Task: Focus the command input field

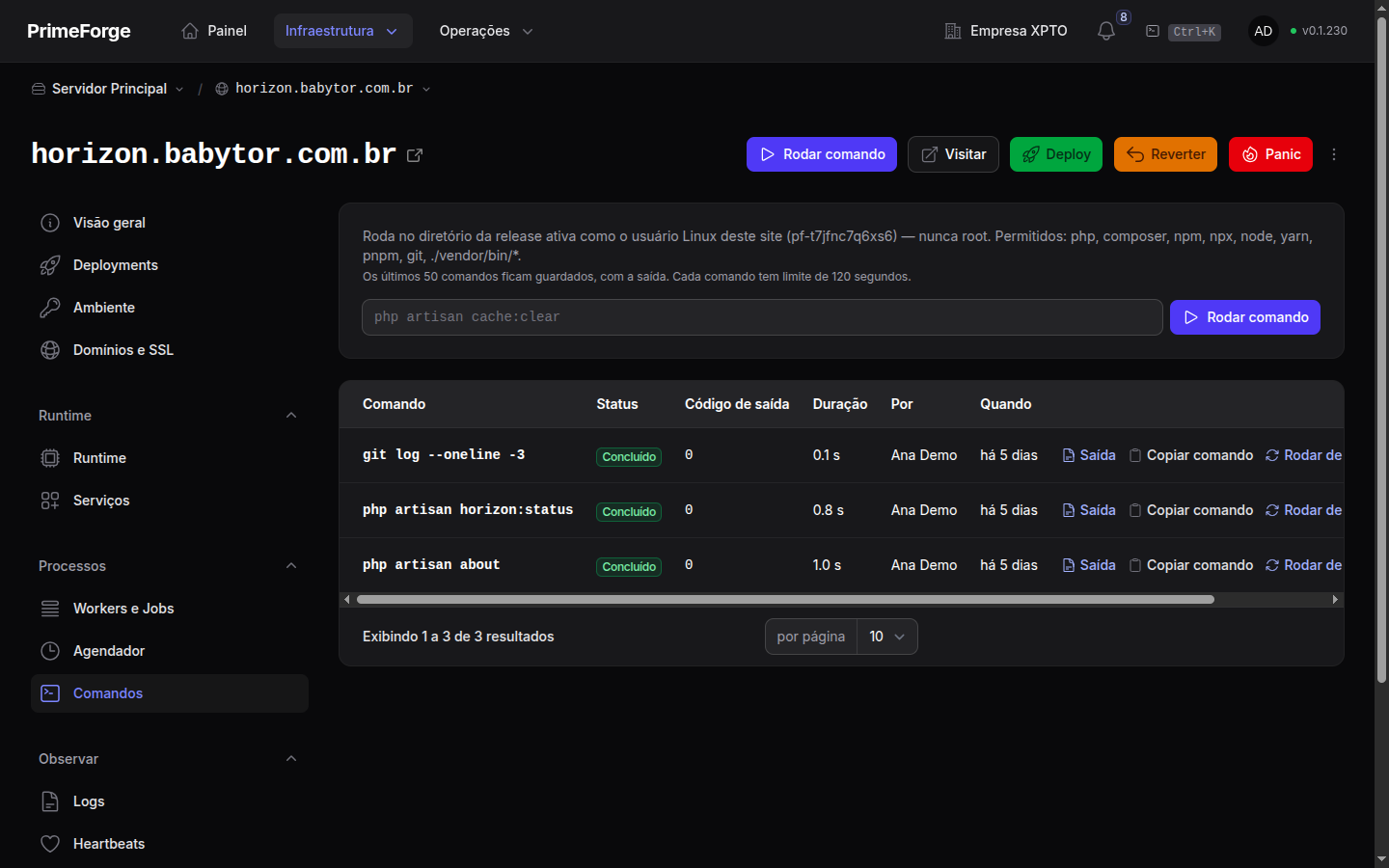Action: tap(762, 317)
